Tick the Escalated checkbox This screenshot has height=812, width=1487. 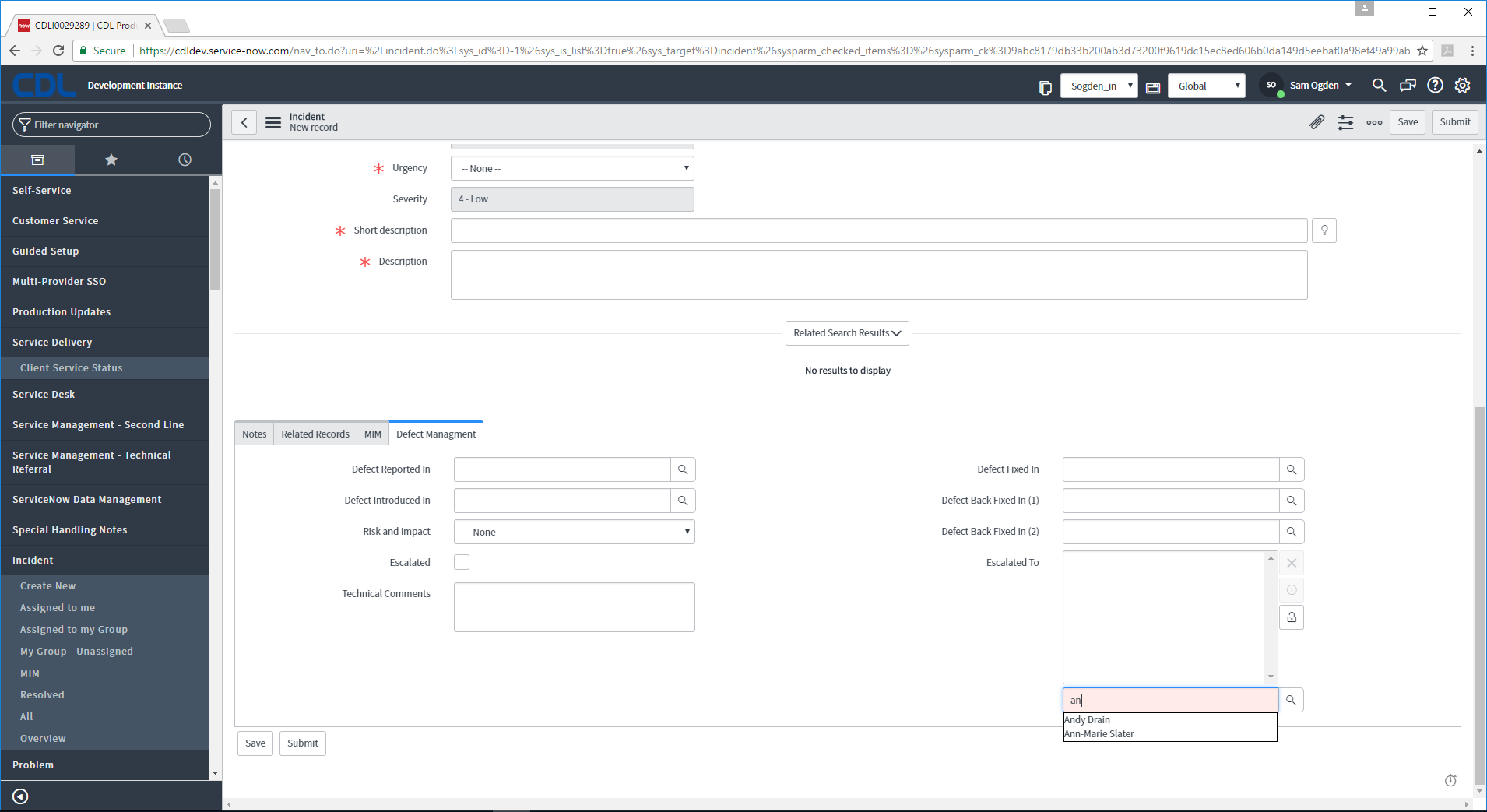pos(462,562)
